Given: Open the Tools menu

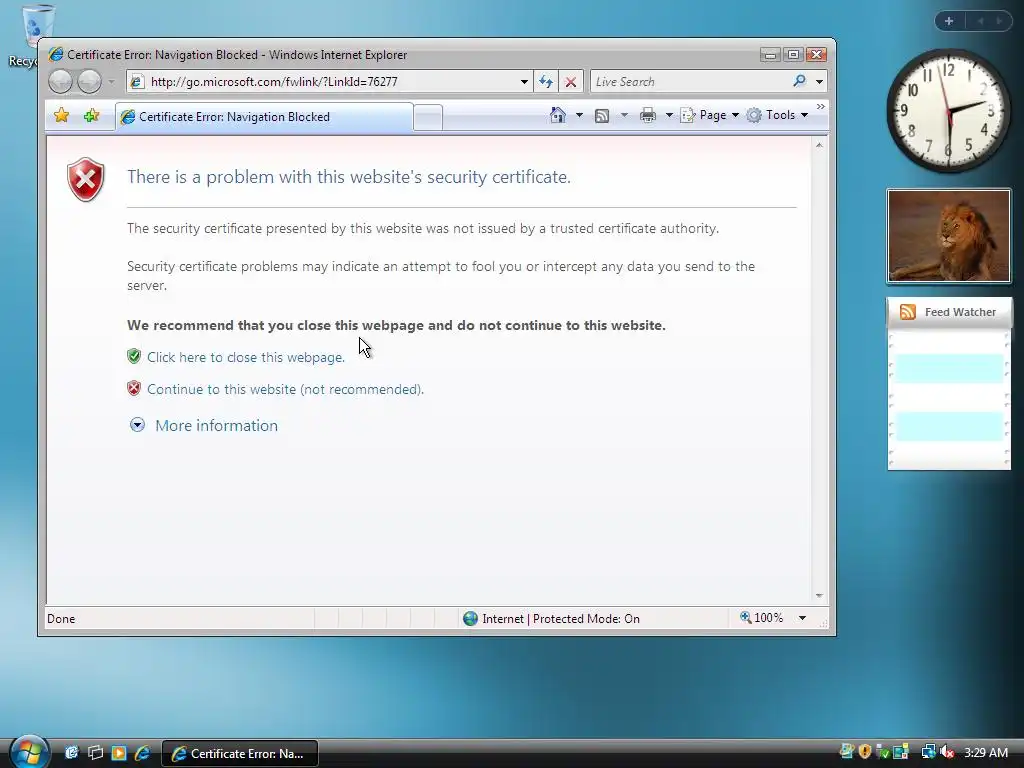Looking at the screenshot, I should (777, 115).
